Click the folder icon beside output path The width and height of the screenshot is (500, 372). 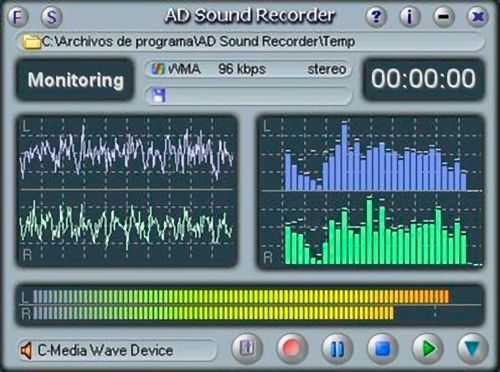click(31, 42)
